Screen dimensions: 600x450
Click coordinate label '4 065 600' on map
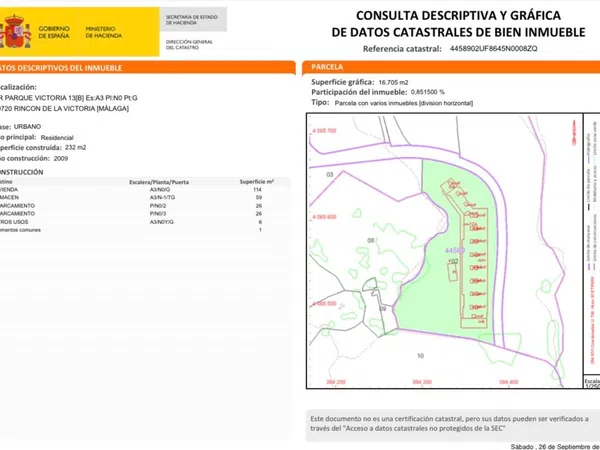pos(324,217)
